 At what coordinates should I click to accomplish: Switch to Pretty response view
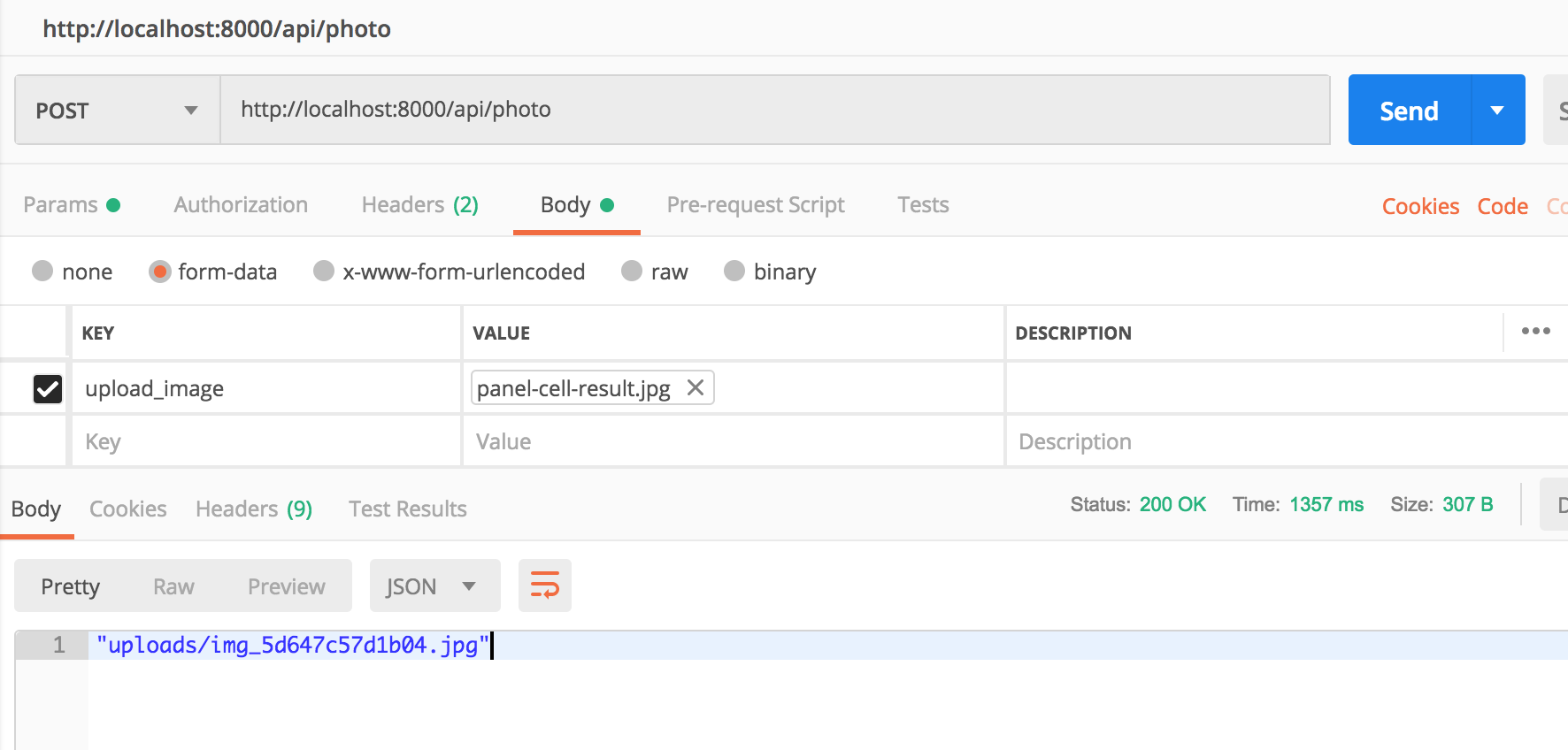71,586
